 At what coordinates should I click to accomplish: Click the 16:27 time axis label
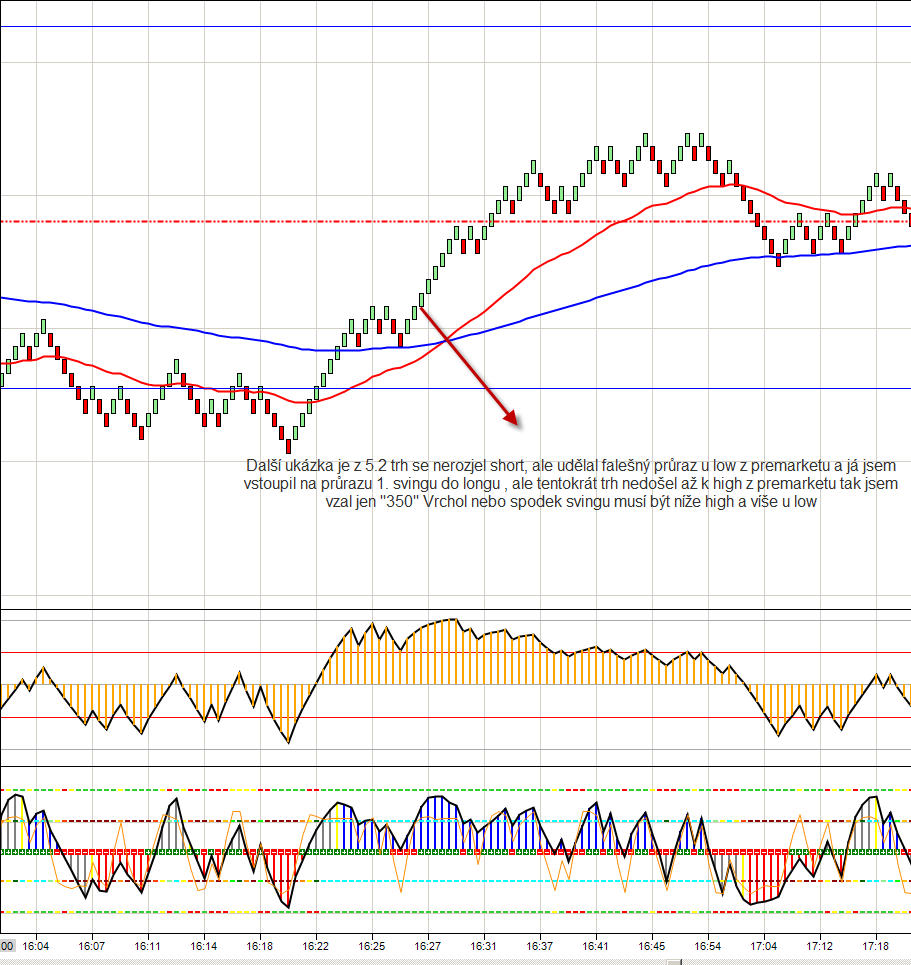point(428,946)
